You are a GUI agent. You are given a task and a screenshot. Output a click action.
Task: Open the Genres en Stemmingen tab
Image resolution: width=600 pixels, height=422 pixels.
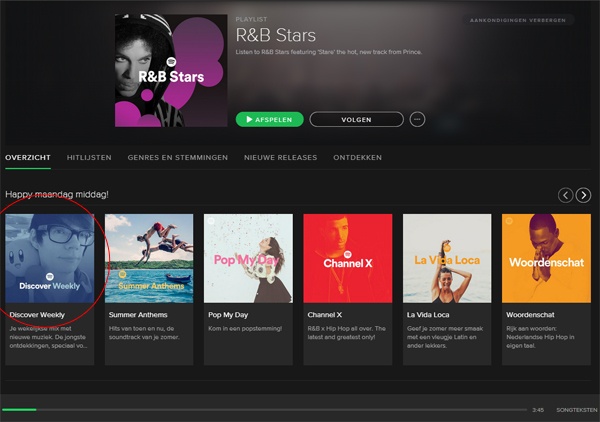(x=178, y=158)
